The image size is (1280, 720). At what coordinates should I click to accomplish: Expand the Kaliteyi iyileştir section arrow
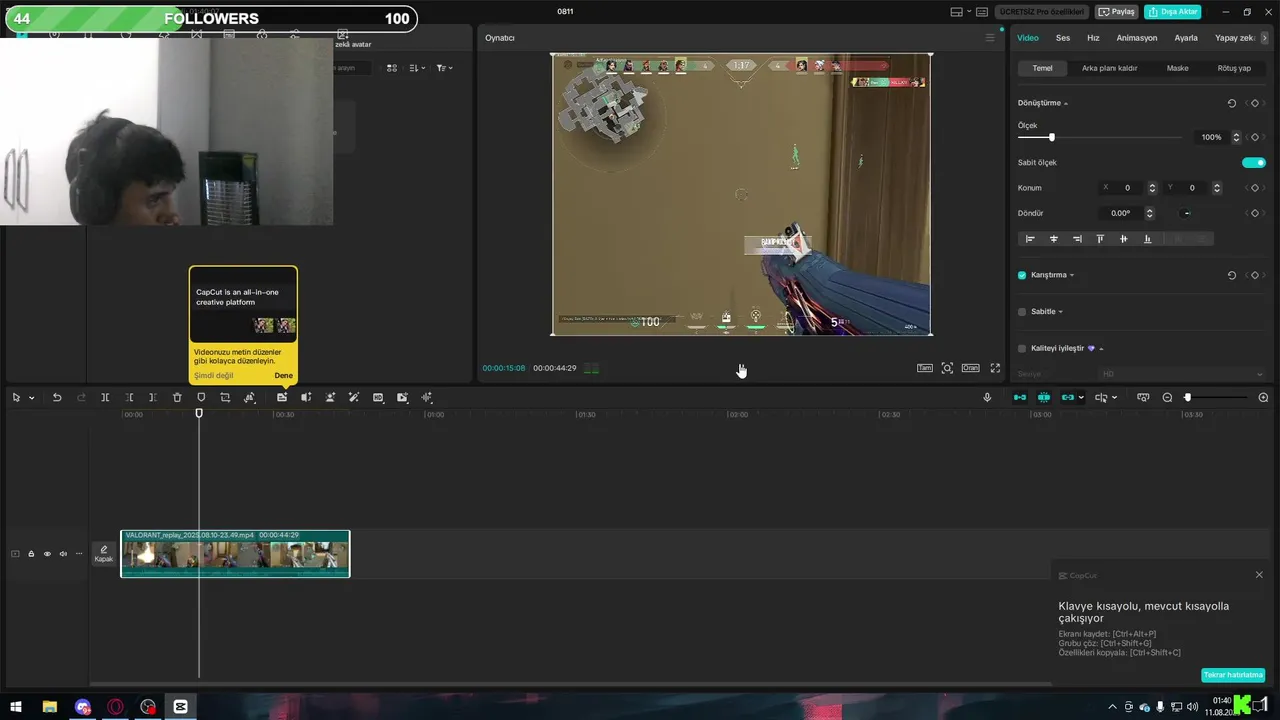coord(1101,349)
